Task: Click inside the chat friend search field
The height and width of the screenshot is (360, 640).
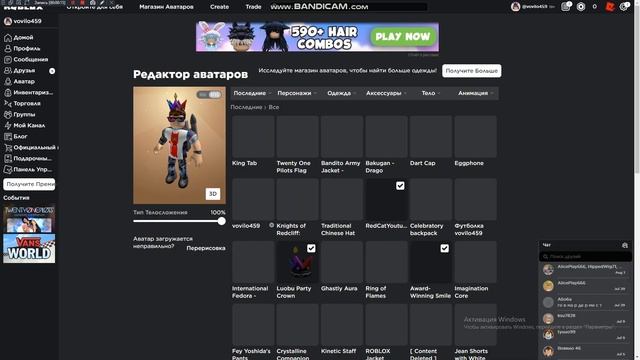Action: 585,256
